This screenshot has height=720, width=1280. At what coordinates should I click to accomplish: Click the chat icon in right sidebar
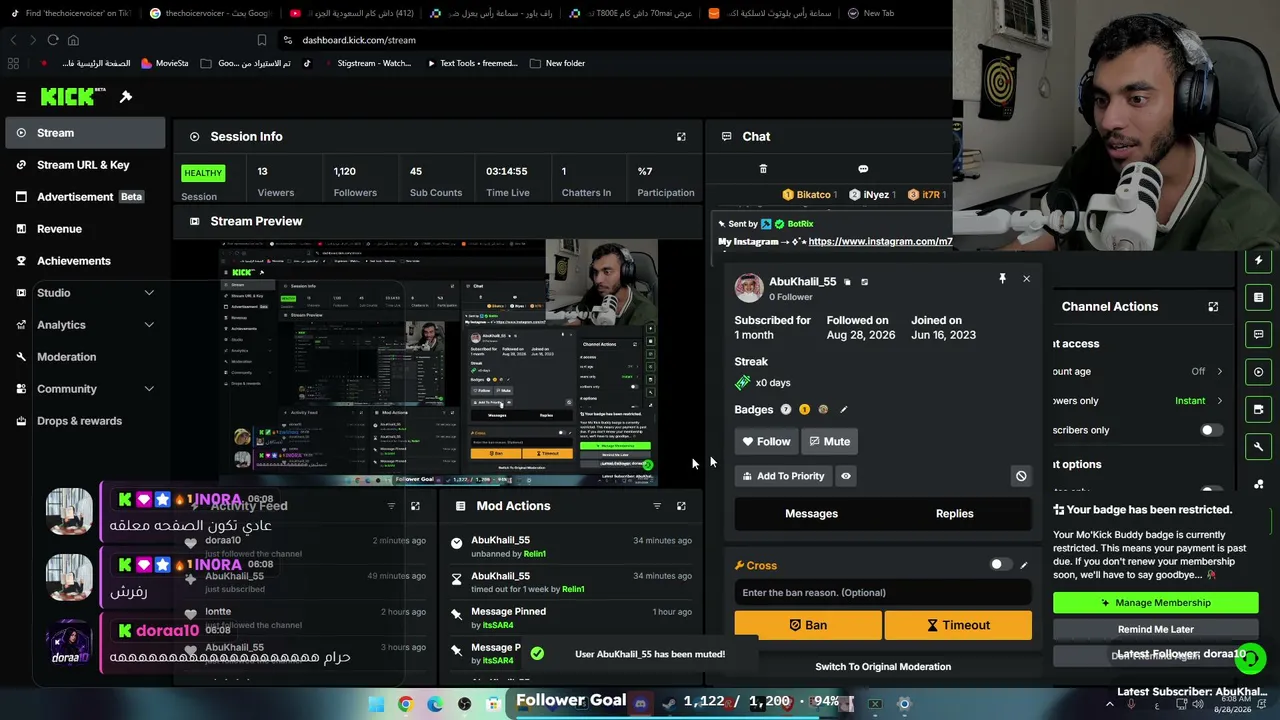(x=1259, y=334)
